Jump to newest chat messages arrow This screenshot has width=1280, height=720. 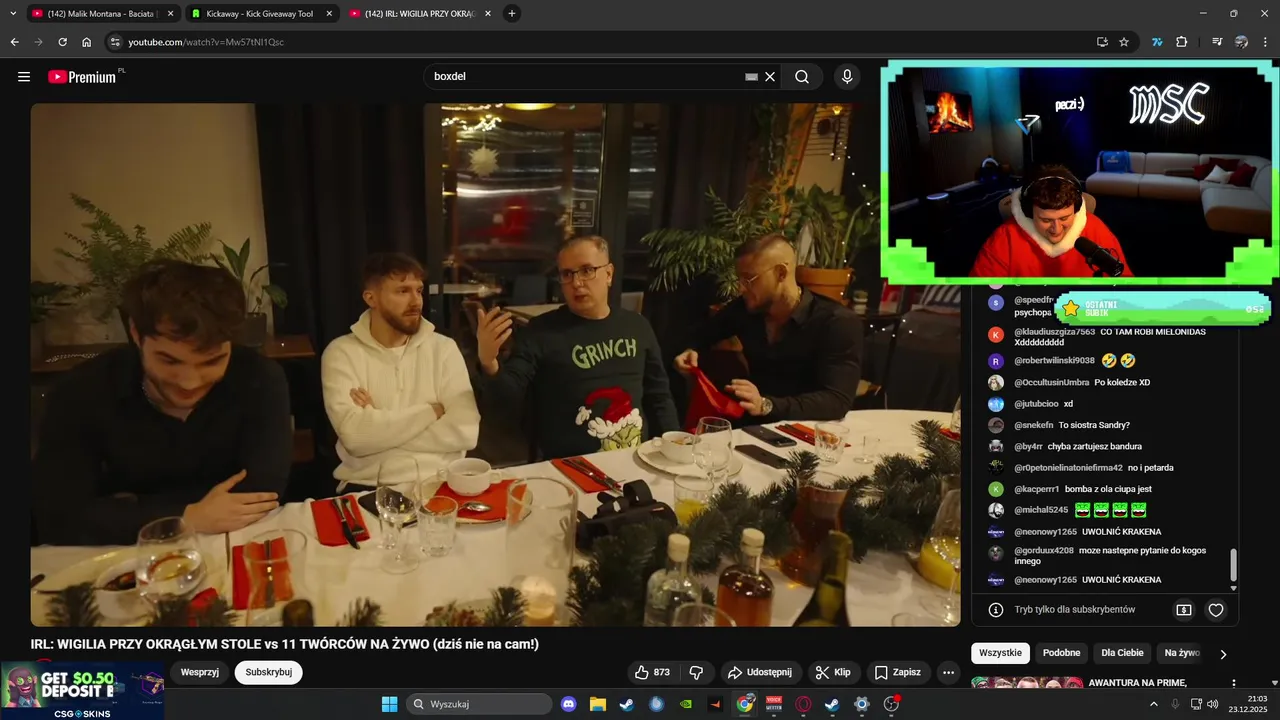point(1233,588)
